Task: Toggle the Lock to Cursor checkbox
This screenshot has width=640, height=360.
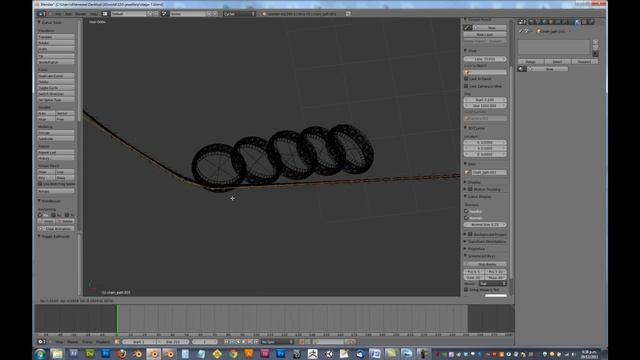Action: point(466,79)
